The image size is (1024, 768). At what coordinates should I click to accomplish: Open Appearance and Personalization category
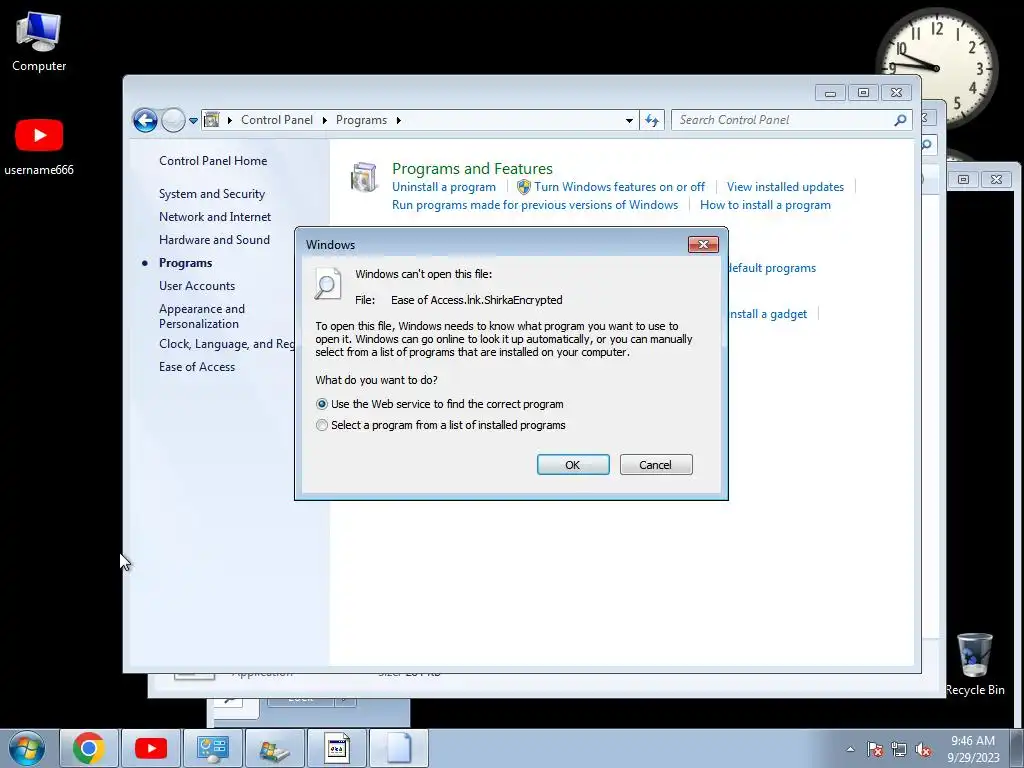click(202, 316)
